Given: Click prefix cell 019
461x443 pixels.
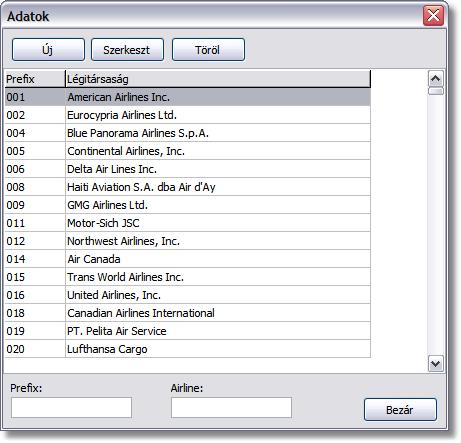Looking at the screenshot, I should point(35,331).
